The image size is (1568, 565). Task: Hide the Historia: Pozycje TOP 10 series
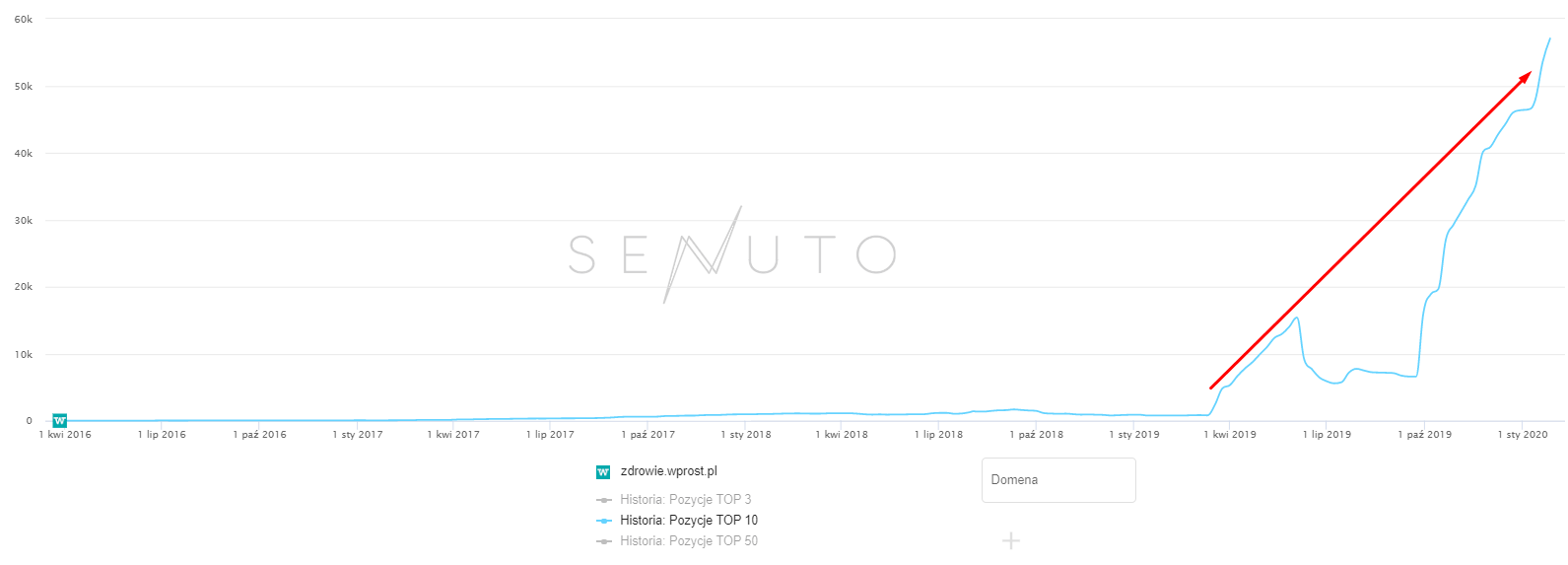click(688, 521)
